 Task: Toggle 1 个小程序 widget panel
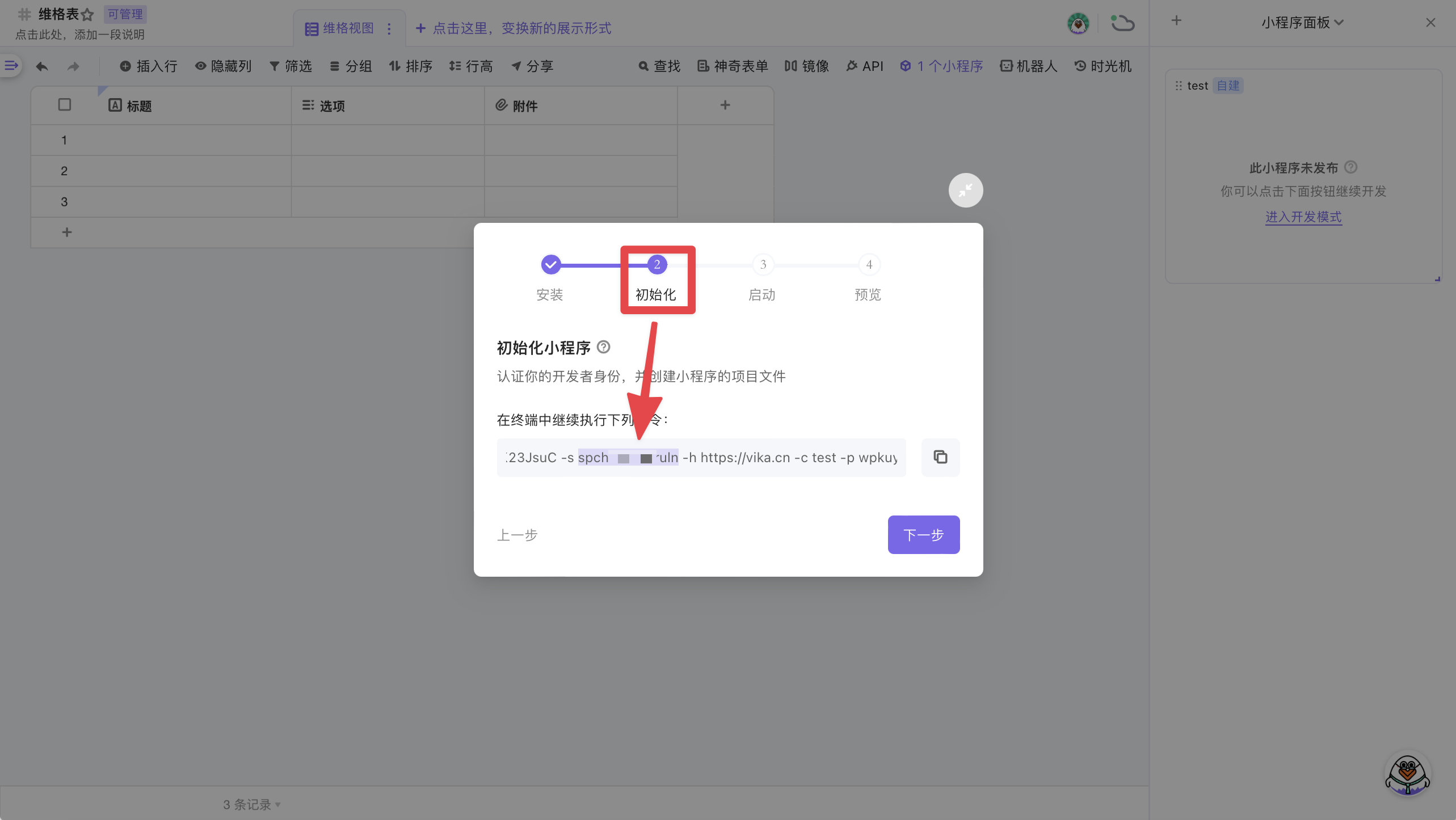coord(941,66)
